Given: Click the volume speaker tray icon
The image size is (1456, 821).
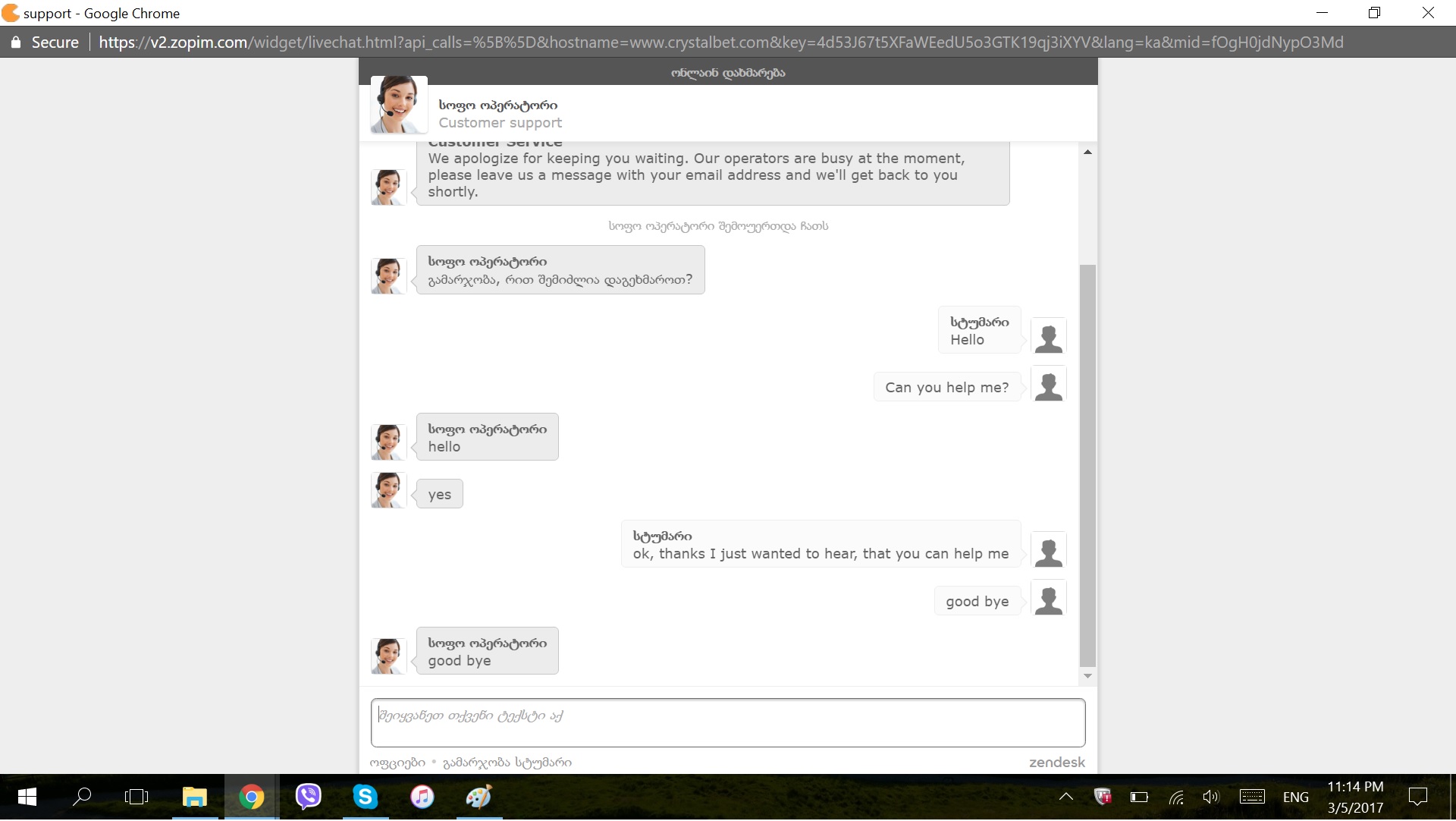Looking at the screenshot, I should click(x=1210, y=797).
